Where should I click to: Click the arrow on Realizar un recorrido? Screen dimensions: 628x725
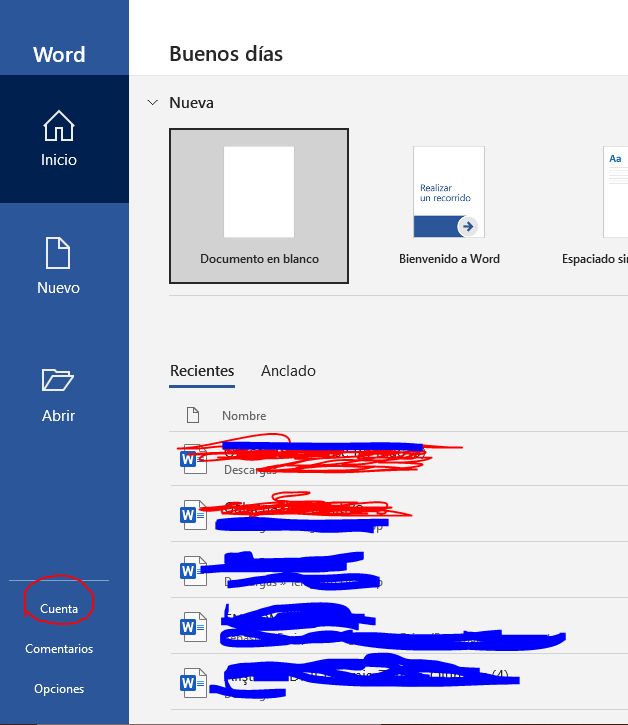tap(468, 227)
